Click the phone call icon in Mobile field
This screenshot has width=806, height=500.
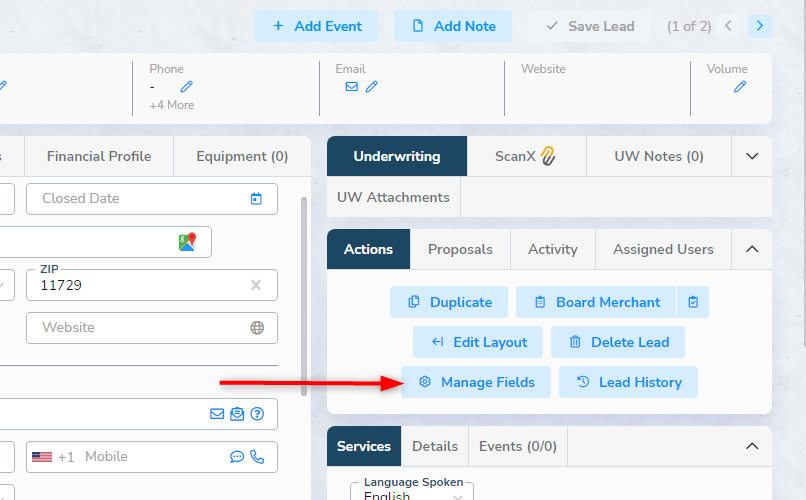tap(257, 456)
